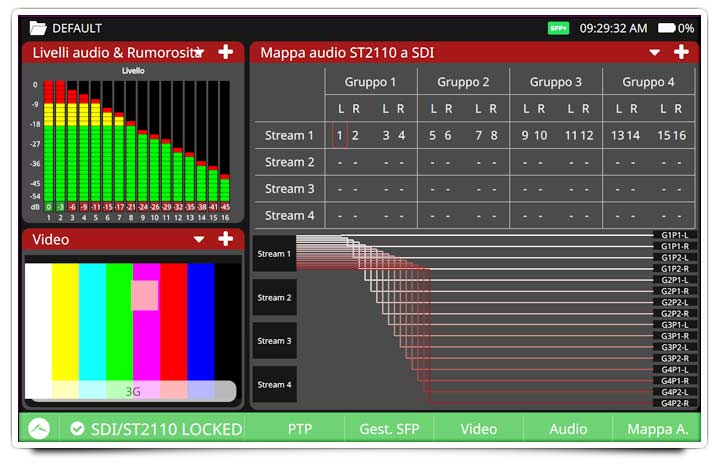Select Stream 1 channel 10 cell
Screen dimensions: 720x466
(540, 135)
